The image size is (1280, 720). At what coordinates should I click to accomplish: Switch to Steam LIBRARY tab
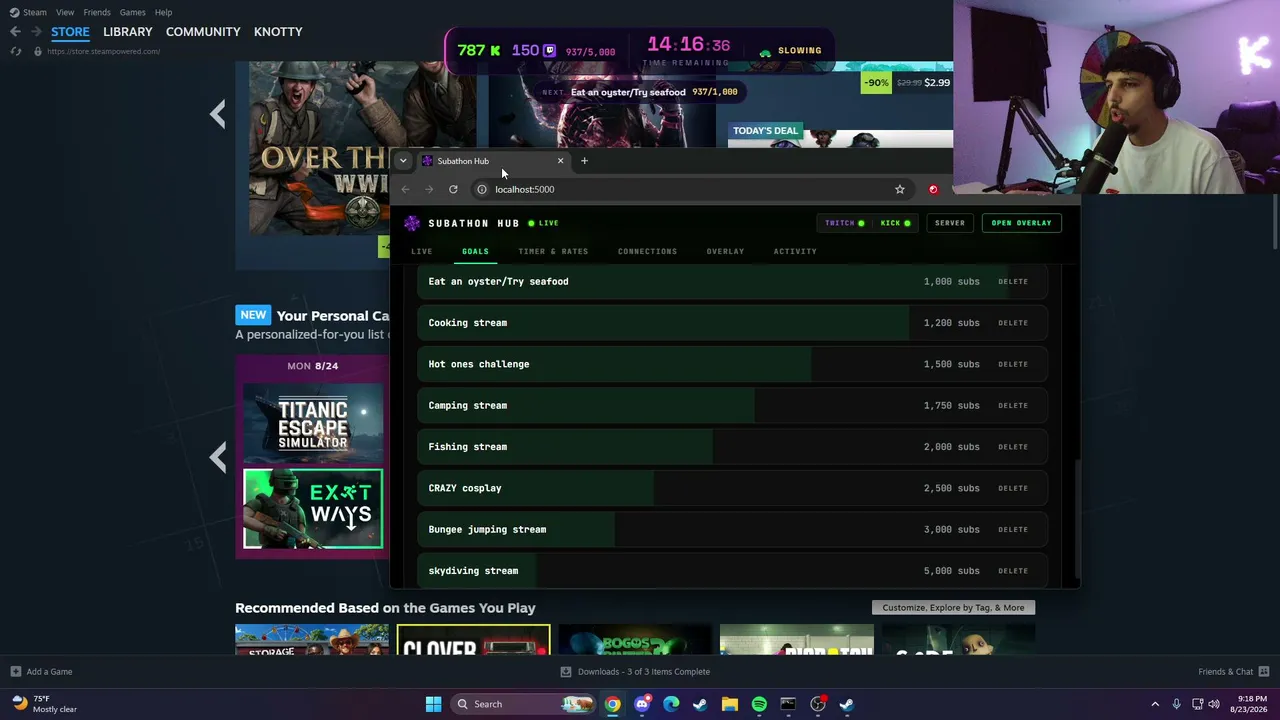[128, 32]
